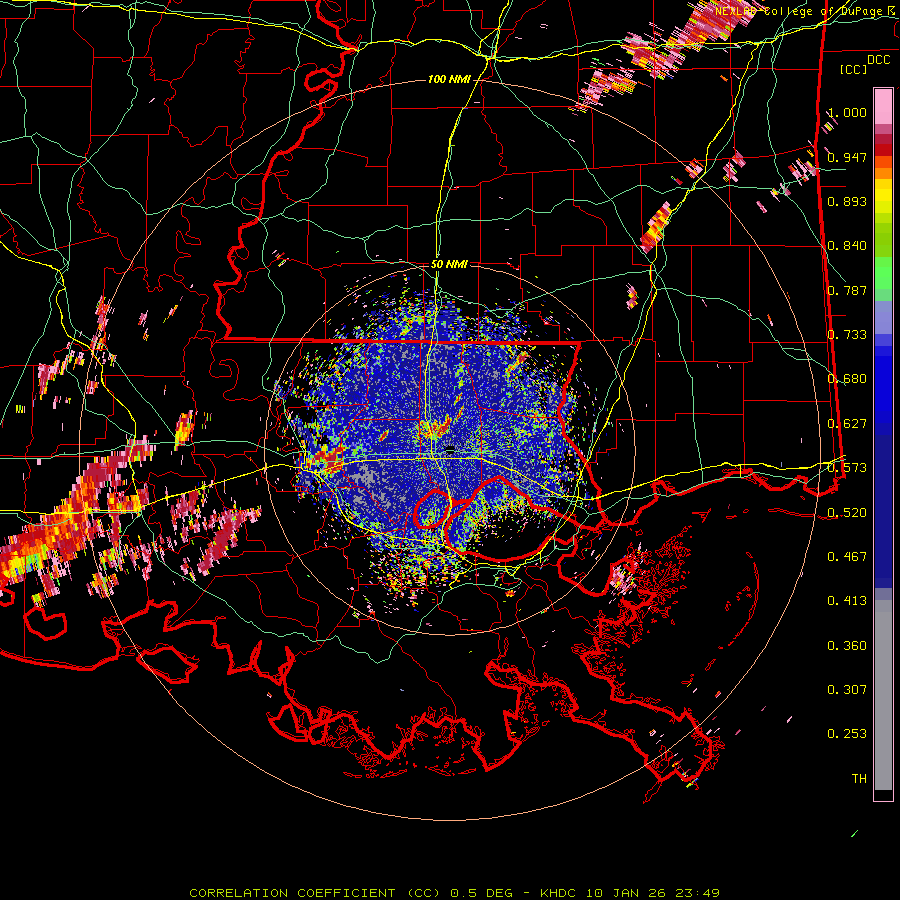Select the 0.840 legend value
The width and height of the screenshot is (900, 900).
pyautogui.click(x=847, y=246)
